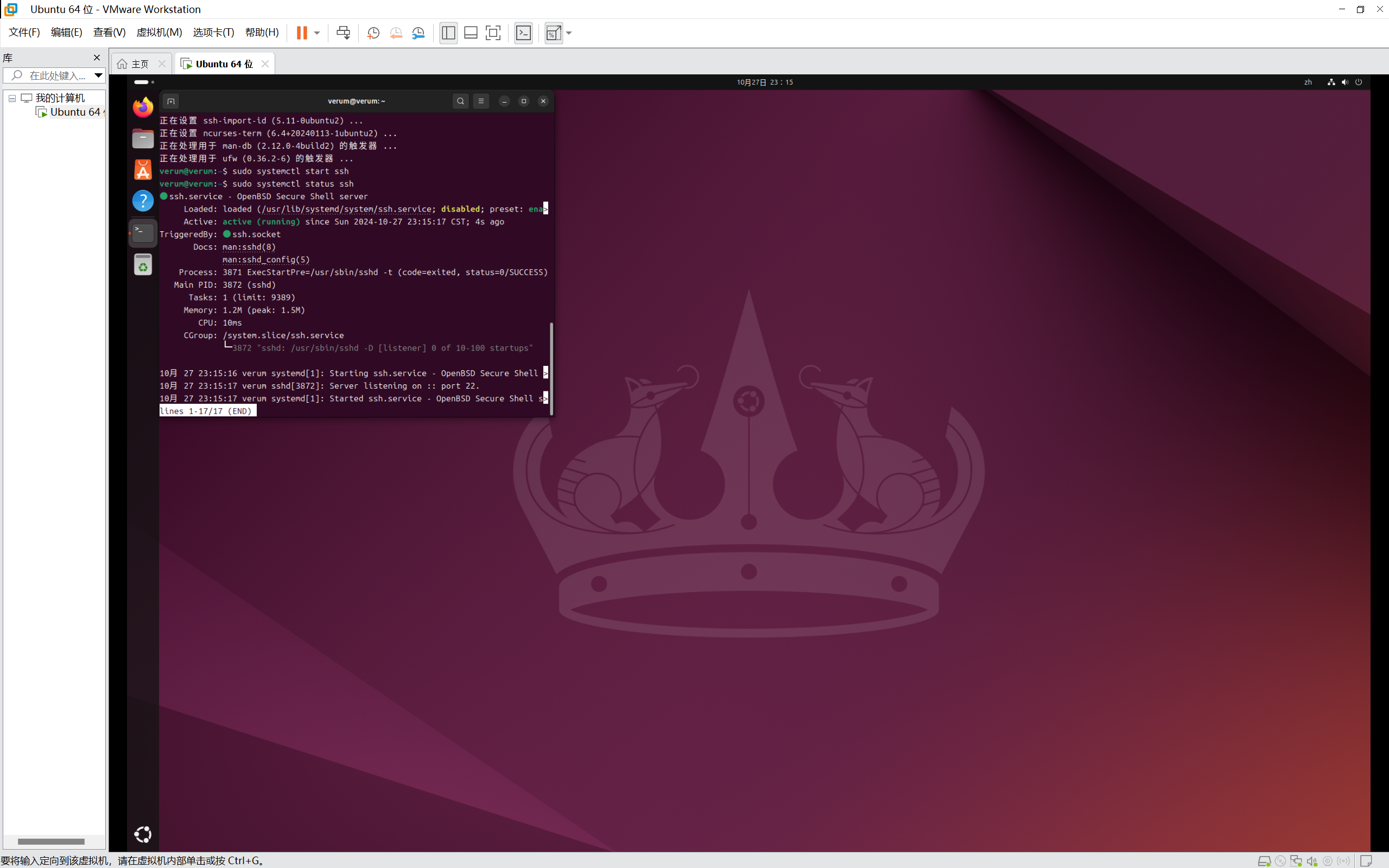Collapse the 我的计算机 tree node

pos(12,98)
